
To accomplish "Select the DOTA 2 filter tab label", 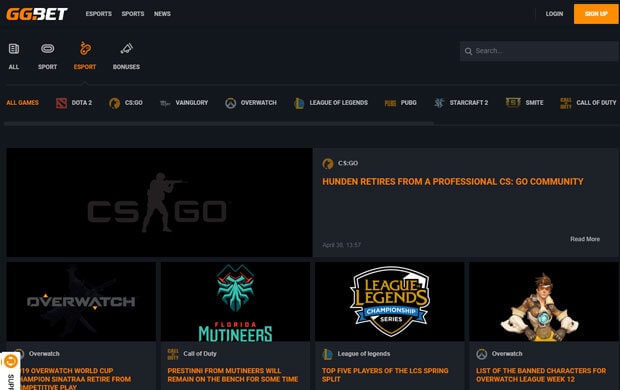I will click(82, 103).
